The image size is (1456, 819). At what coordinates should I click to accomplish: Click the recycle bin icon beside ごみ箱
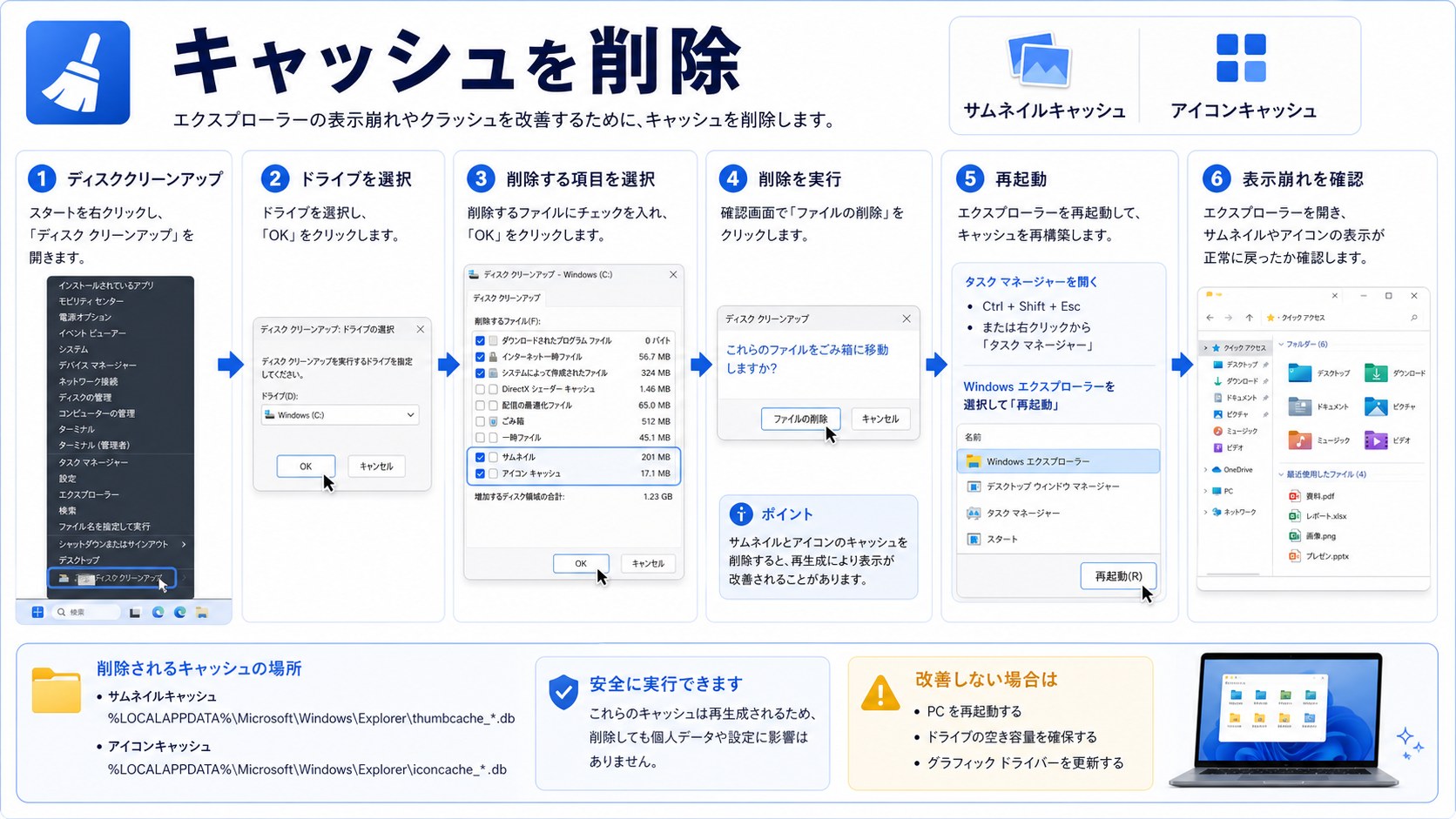493,421
